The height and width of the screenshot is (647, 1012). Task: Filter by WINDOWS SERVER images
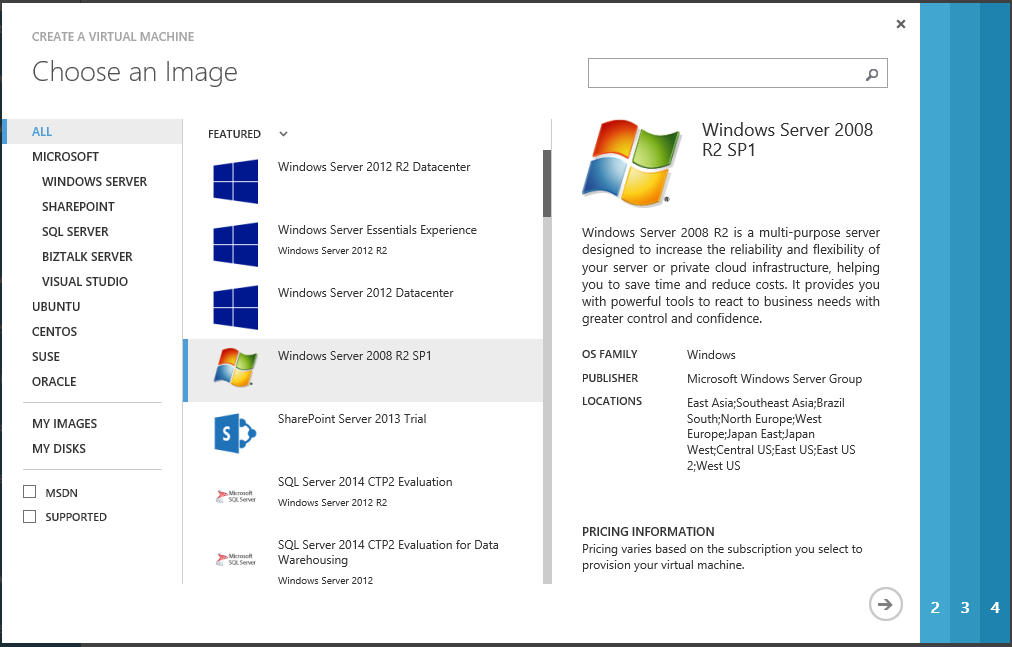pyautogui.click(x=94, y=182)
